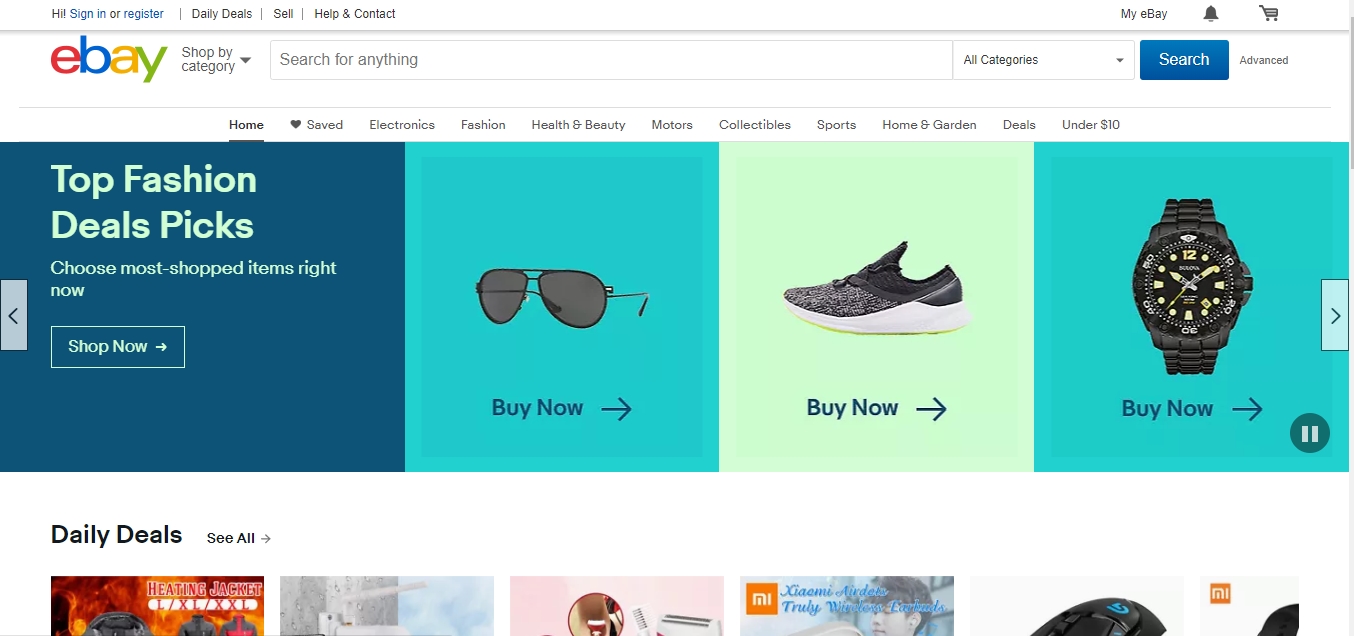The width and height of the screenshot is (1354, 636).
Task: Go to previous carousel slide
Action: (14, 315)
